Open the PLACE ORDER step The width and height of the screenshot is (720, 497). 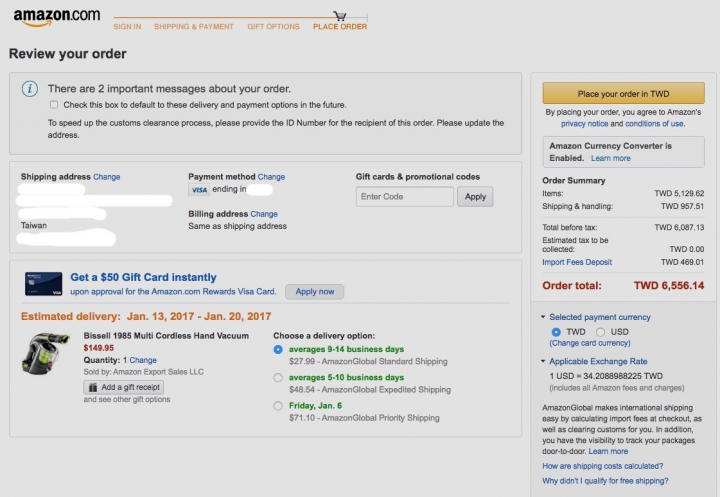pyautogui.click(x=340, y=27)
